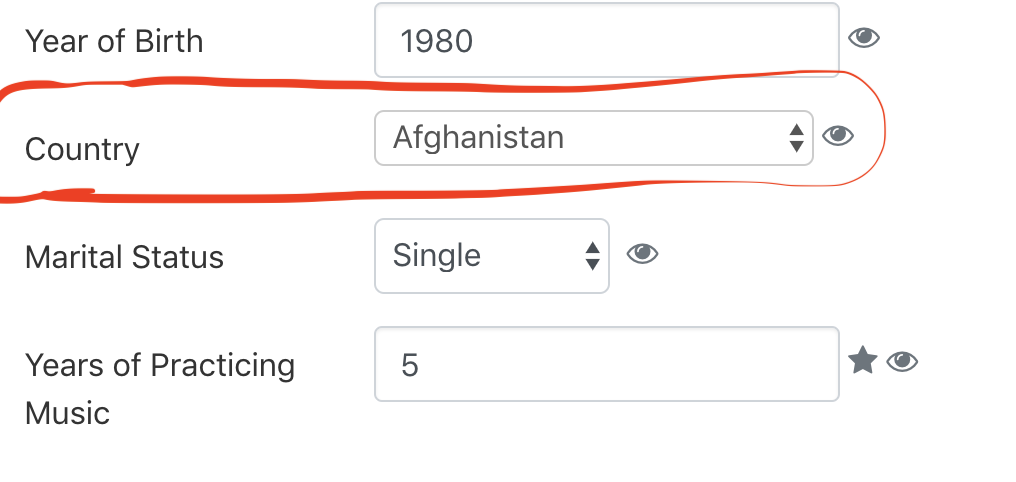Place cursor on the 1980 value
Image resolution: width=1016 pixels, height=482 pixels.
(437, 41)
